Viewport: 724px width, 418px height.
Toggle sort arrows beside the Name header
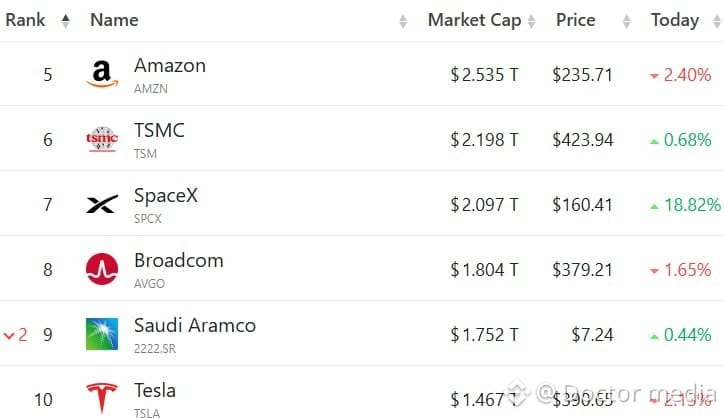(x=403, y=21)
